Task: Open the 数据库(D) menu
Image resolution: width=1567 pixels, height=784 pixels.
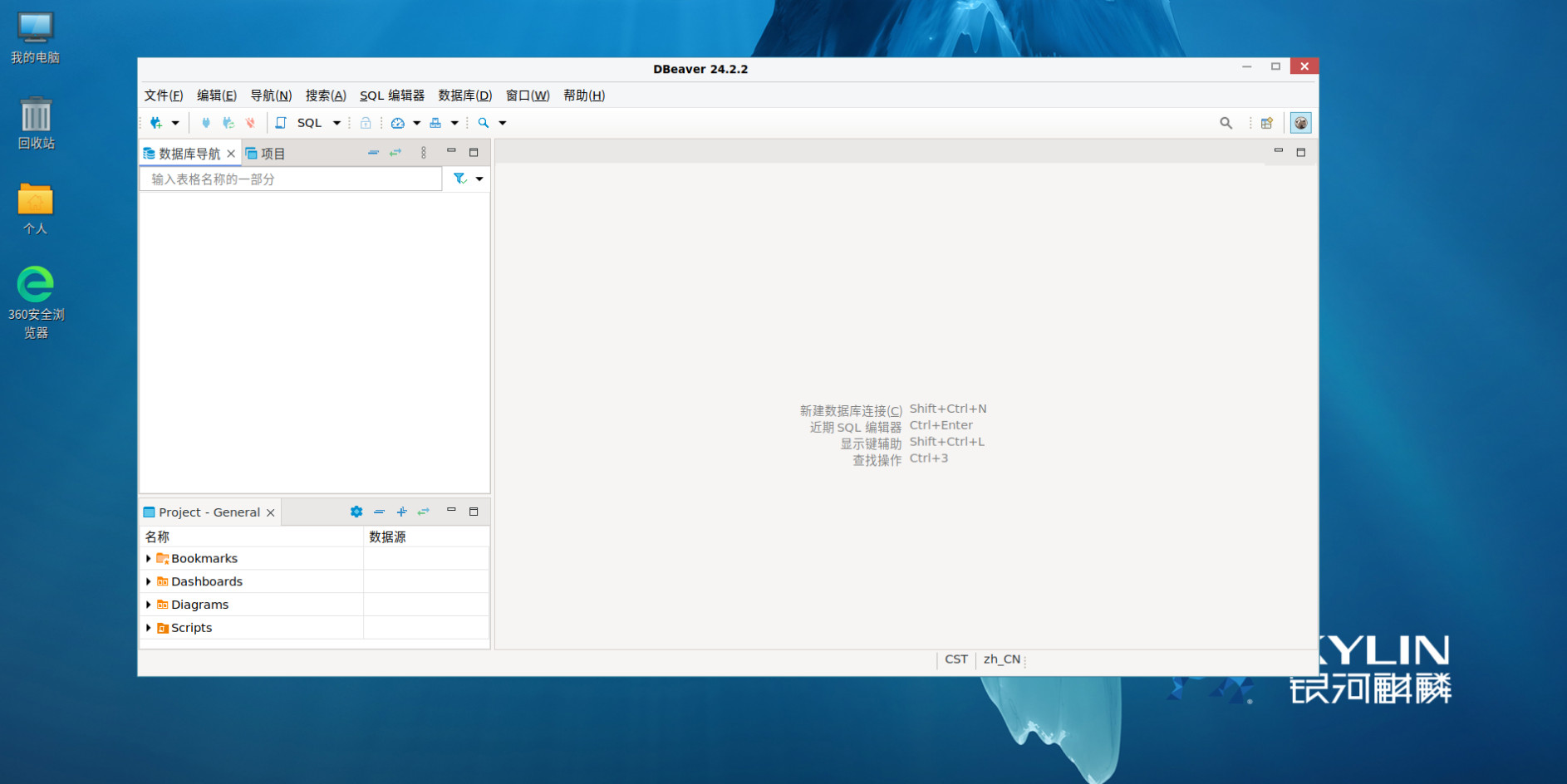Action: [465, 96]
